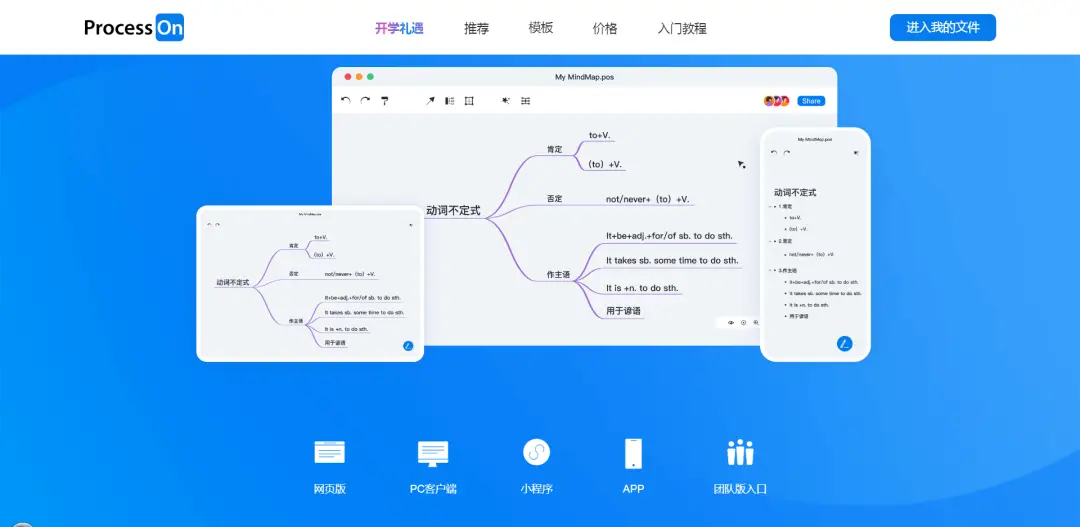Click the magic wand icon on the tablet mockup
Screen dimensions: 1080x527
(411, 225)
